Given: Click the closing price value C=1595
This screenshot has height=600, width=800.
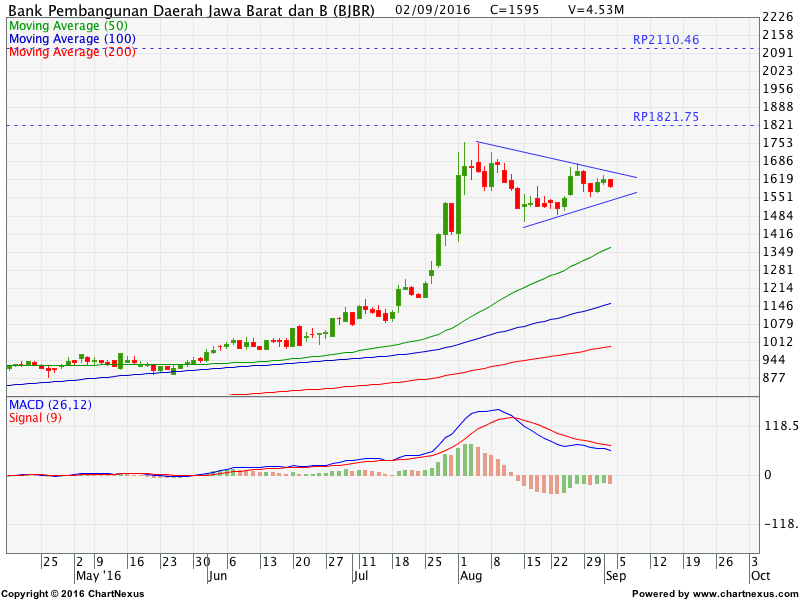Looking at the screenshot, I should (514, 10).
